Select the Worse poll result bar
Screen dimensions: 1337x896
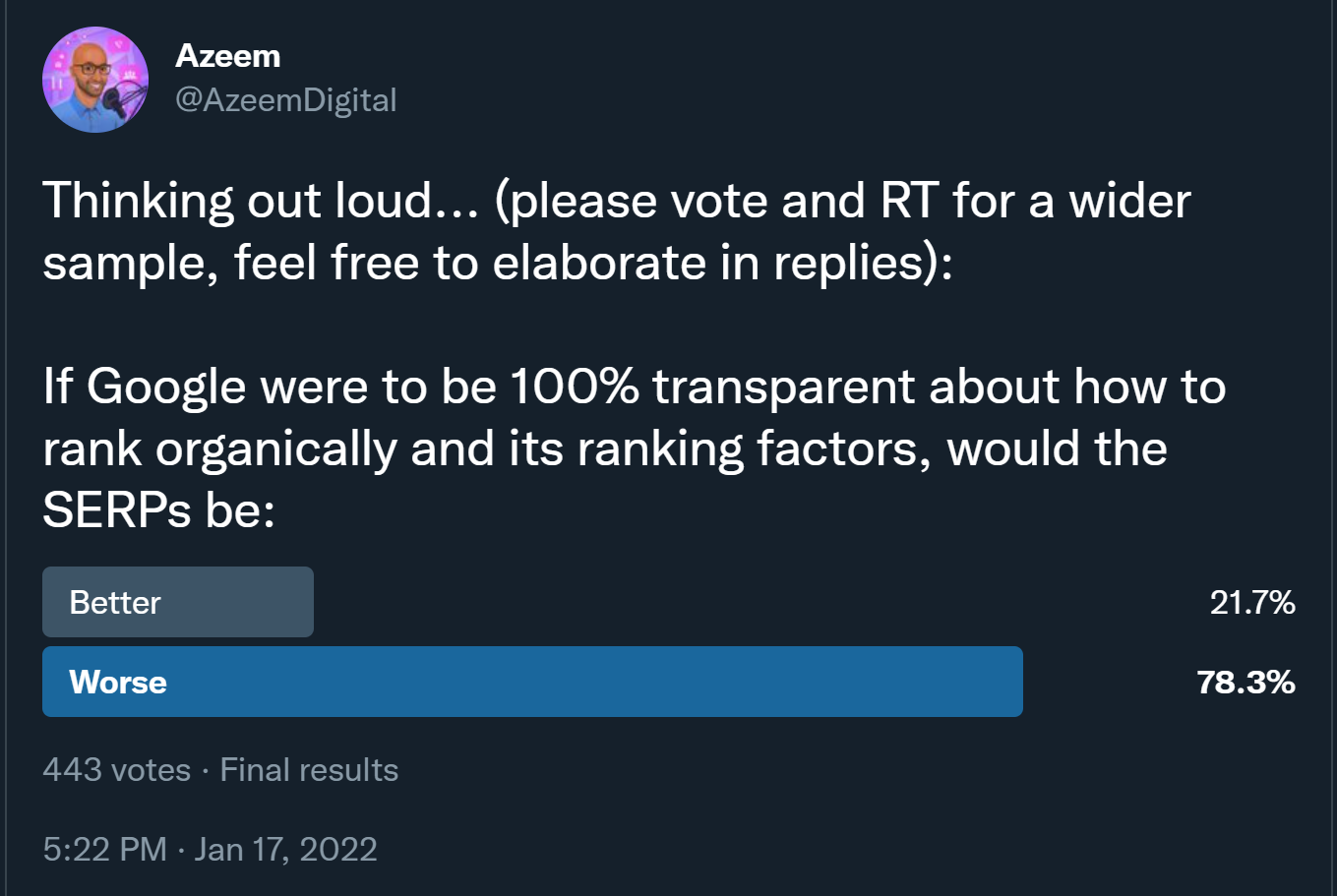[532, 682]
